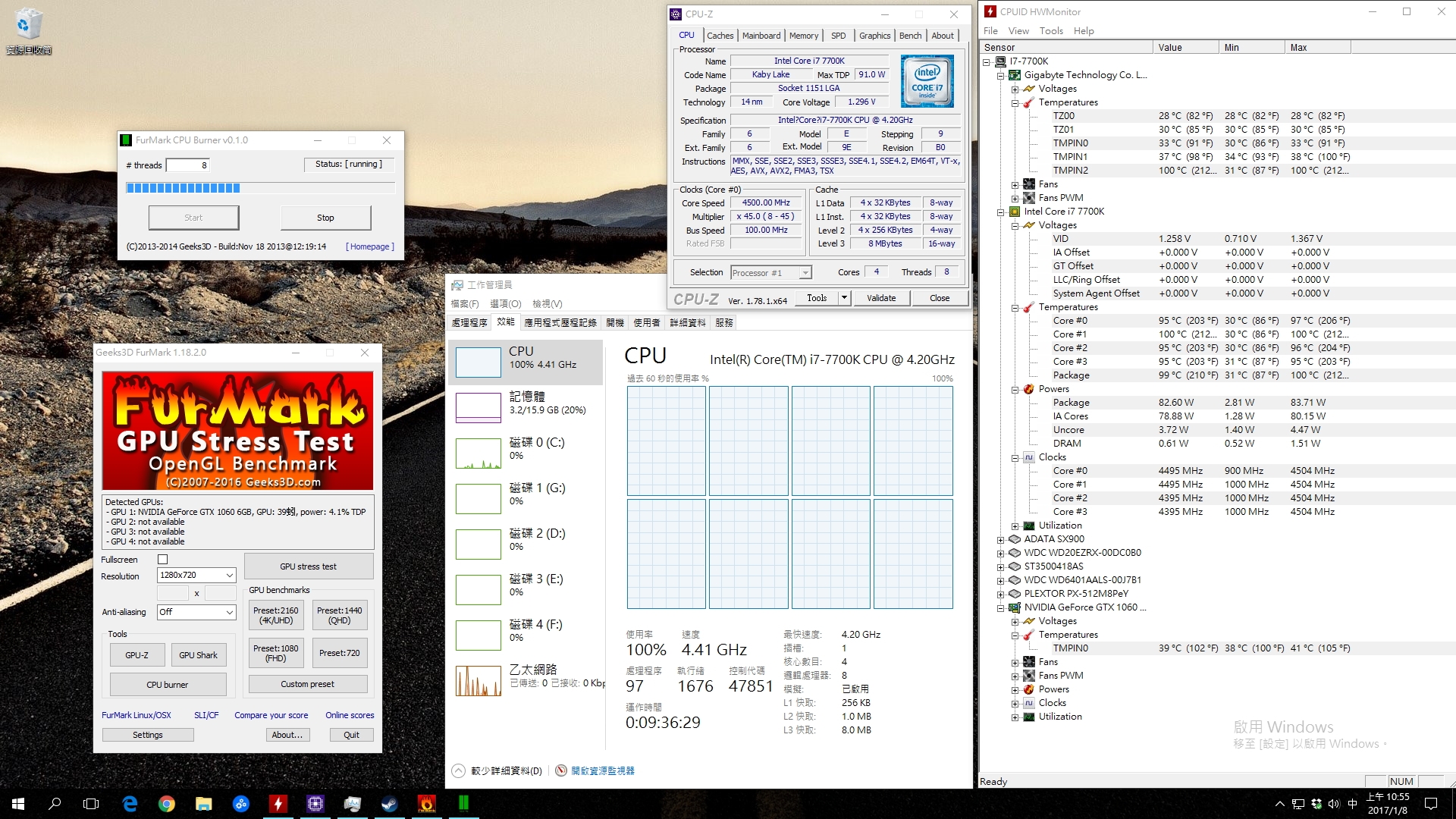Click the threads input field
The height and width of the screenshot is (819, 1456).
[189, 165]
